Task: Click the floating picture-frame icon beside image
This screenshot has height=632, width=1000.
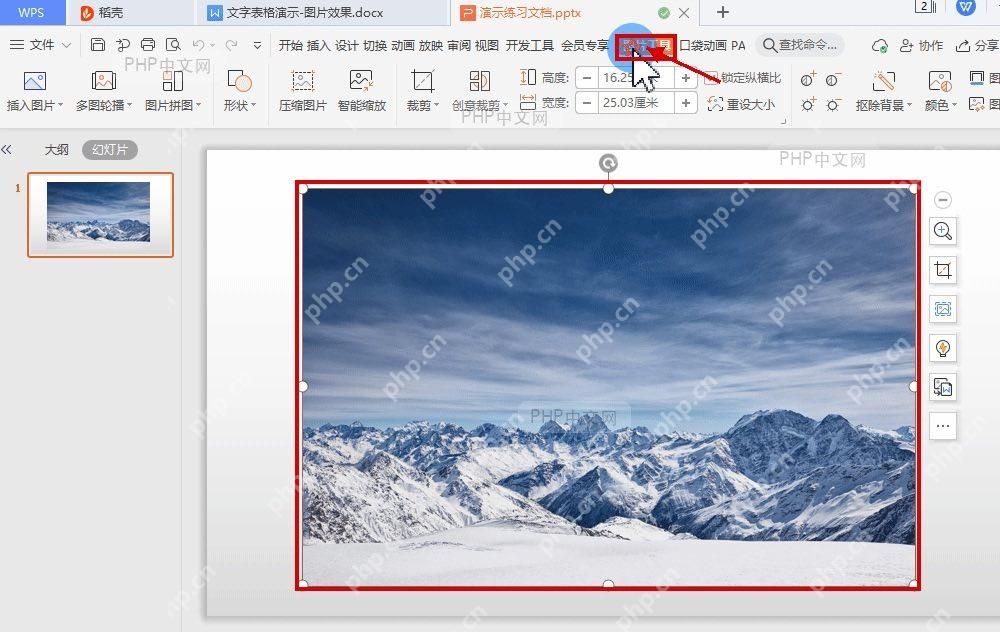Action: pos(943,309)
